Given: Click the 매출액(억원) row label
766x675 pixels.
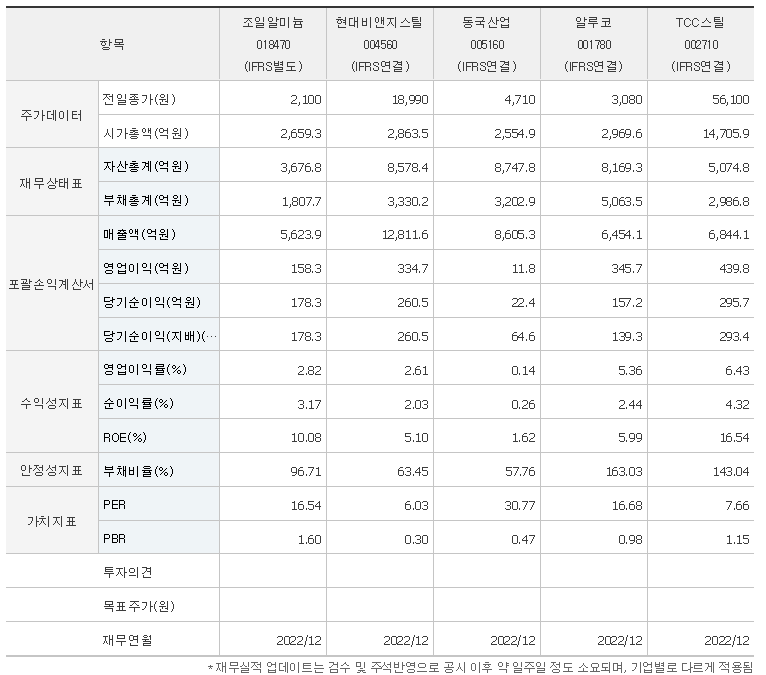Looking at the screenshot, I should pos(139,234).
